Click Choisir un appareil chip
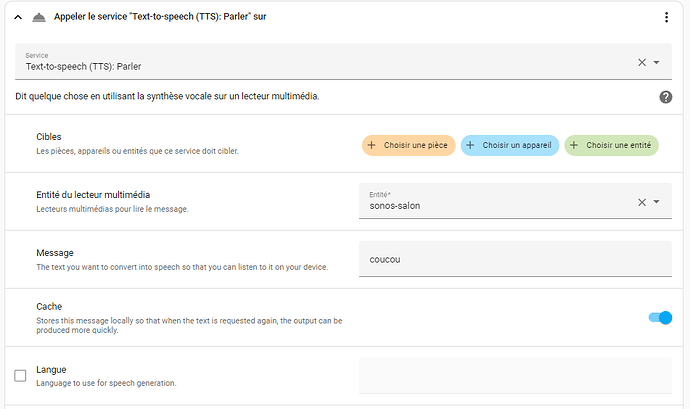The width and height of the screenshot is (690, 409). (x=510, y=145)
